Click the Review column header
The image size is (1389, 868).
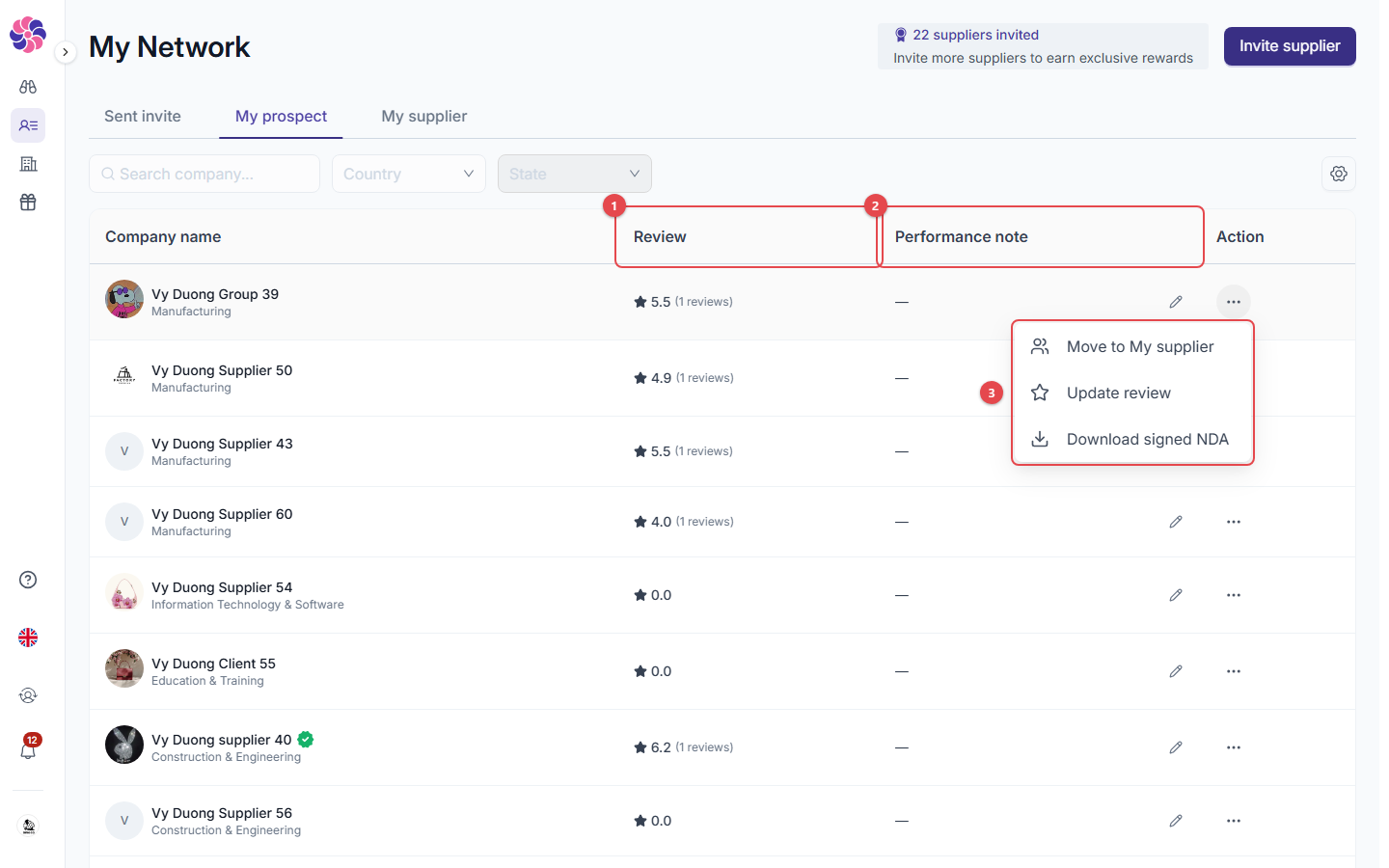point(660,236)
